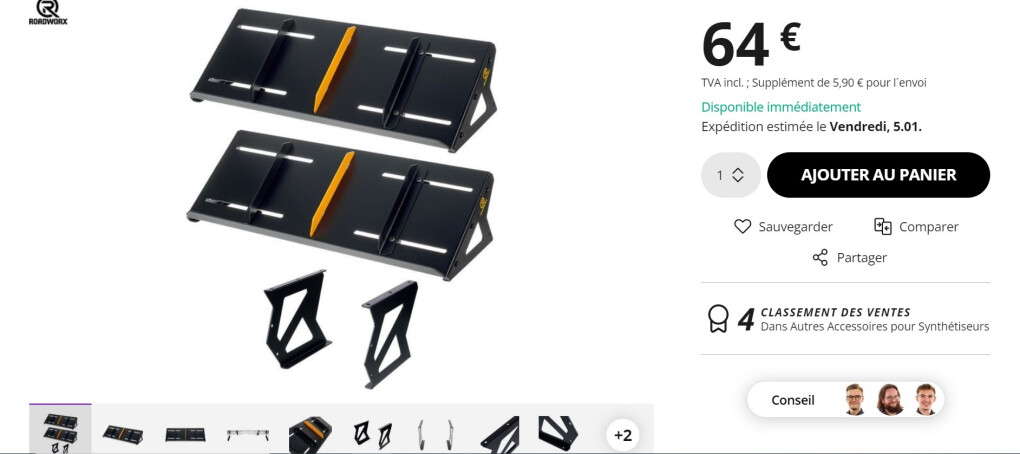Show the +2 additional product images
Screen dimensions: 1020x454
tap(623, 434)
